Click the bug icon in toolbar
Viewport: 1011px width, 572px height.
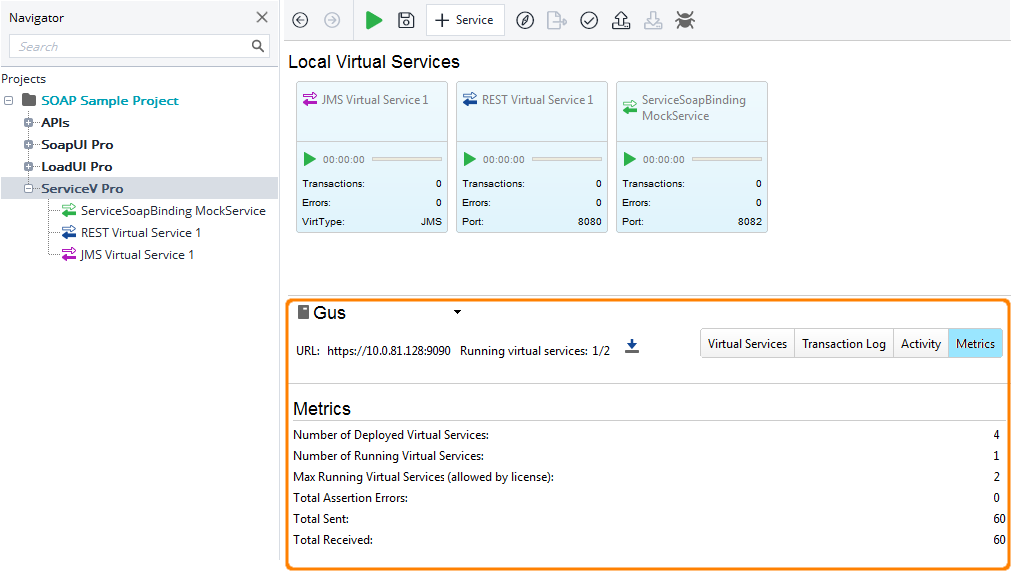point(685,21)
